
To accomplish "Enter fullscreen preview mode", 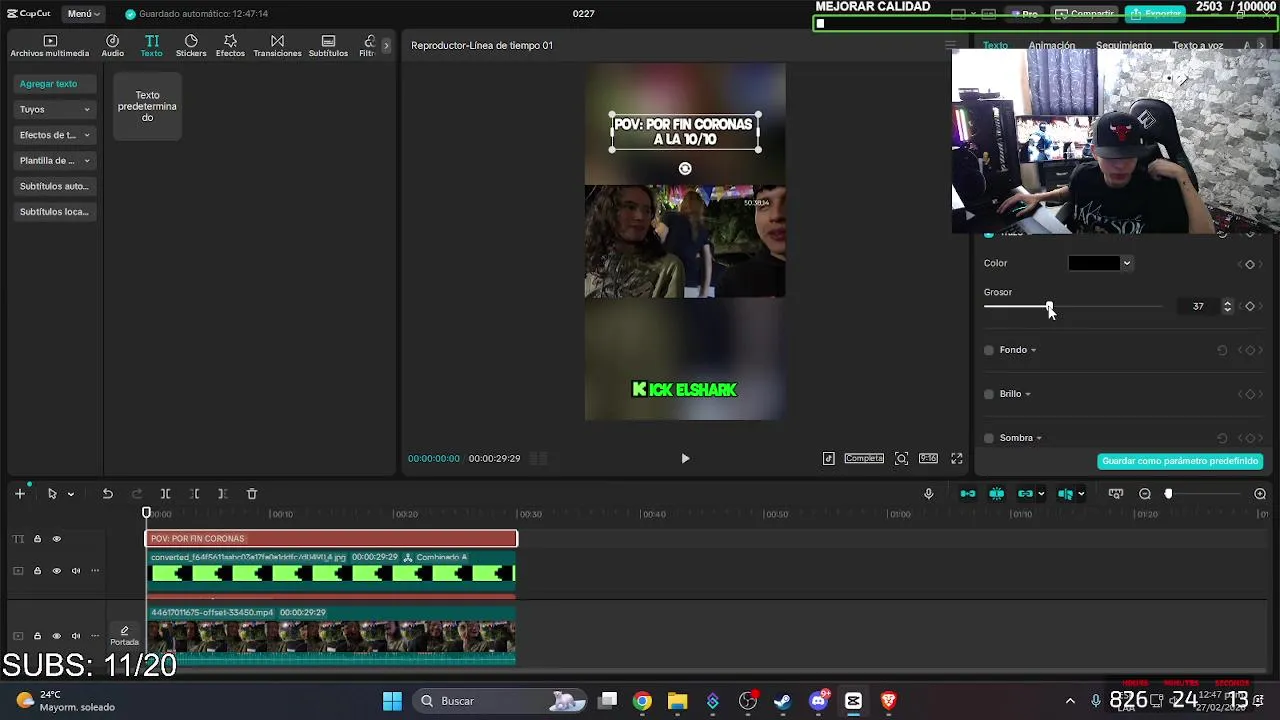I will pos(957,459).
